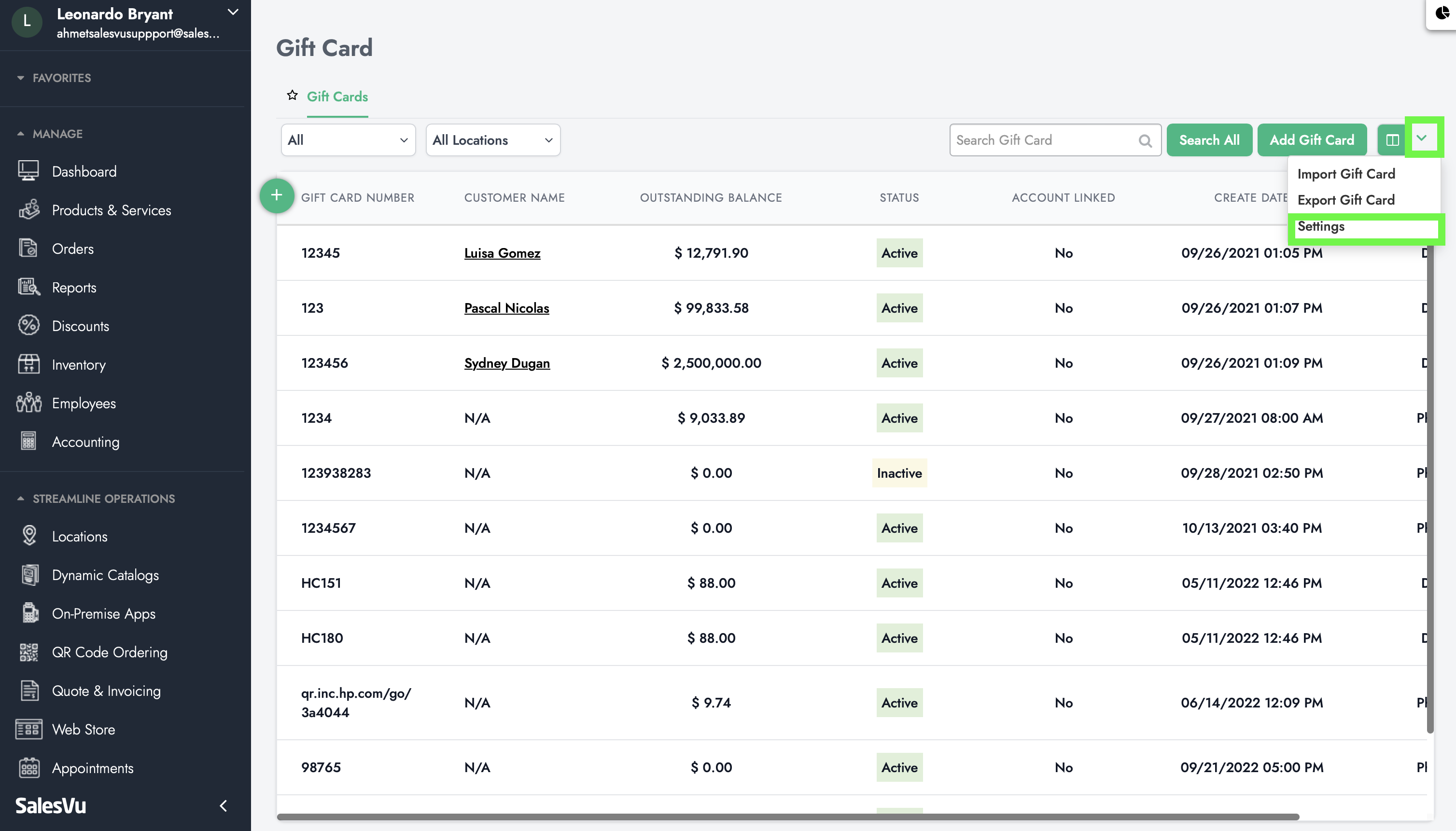The image size is (1456, 831).
Task: Choose Settings from the dropdown menu
Action: (1321, 226)
